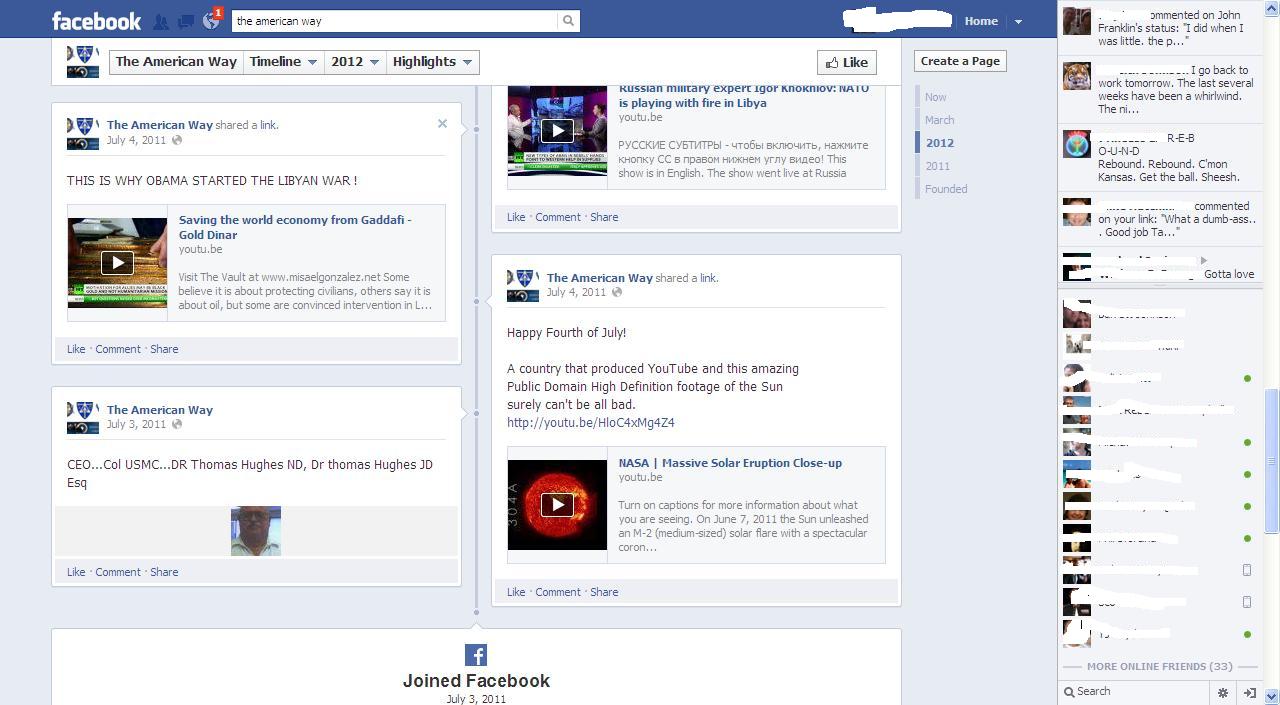Click the privacy globe on the Happy Fourth post

click(x=617, y=292)
